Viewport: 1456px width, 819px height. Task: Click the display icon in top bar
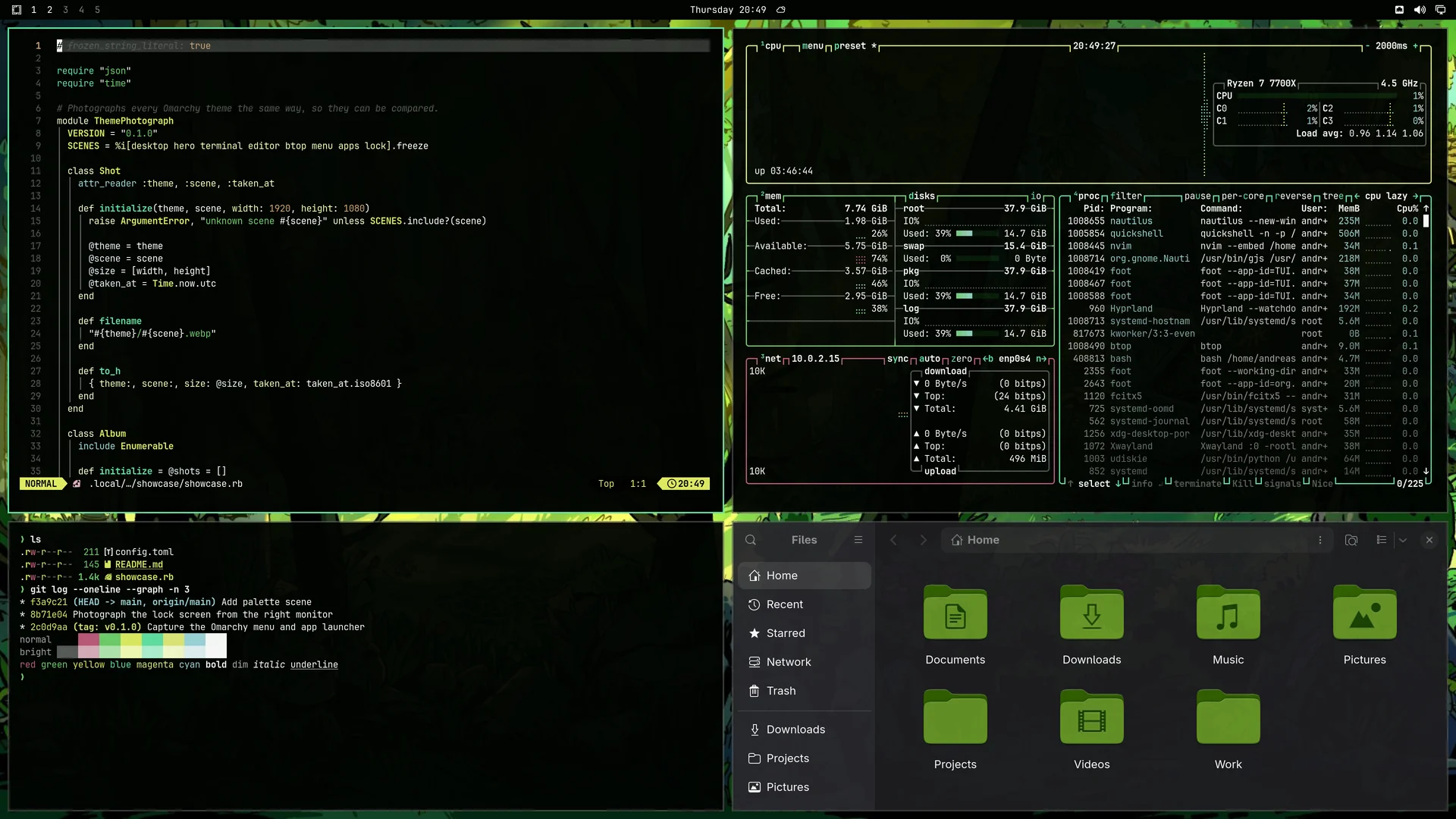click(x=1440, y=10)
